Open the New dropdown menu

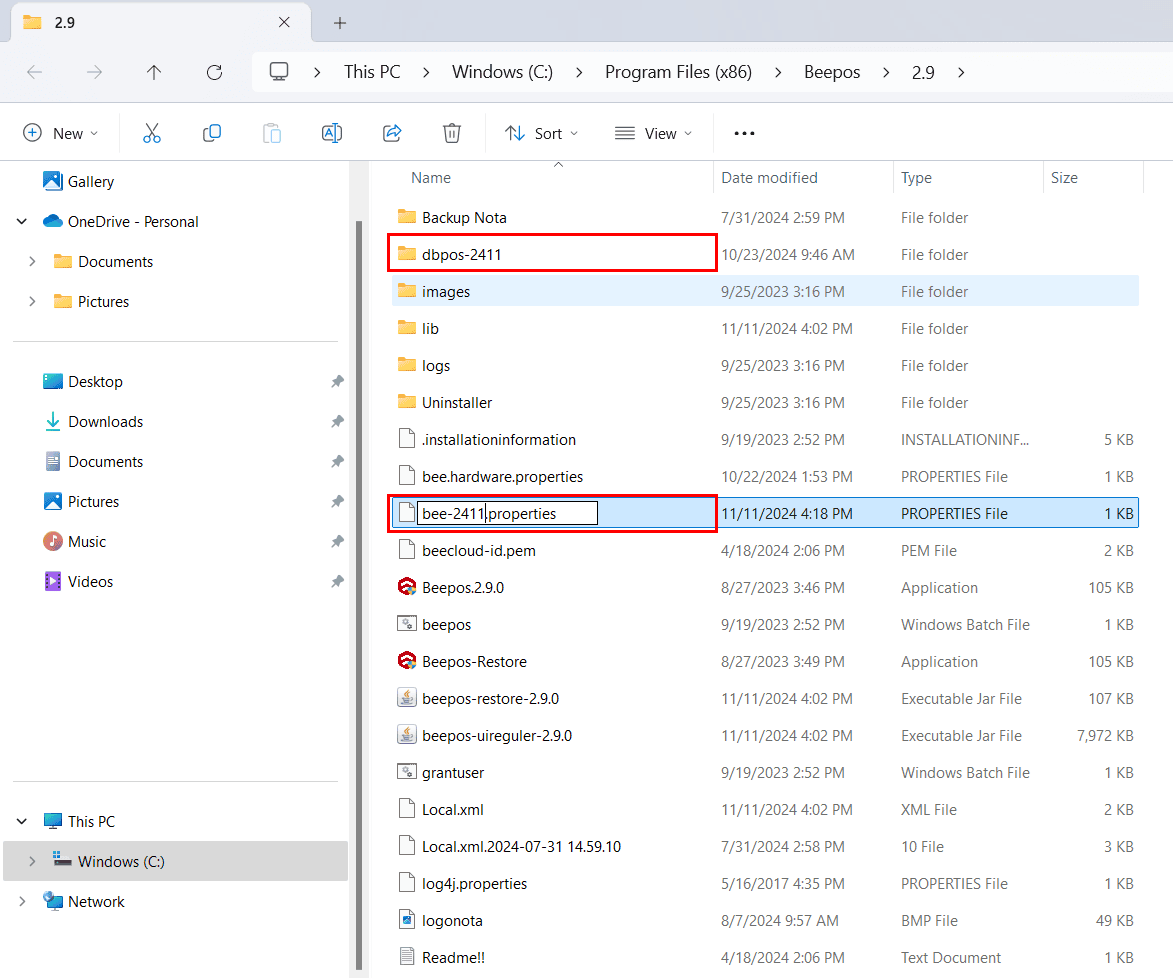pyautogui.click(x=61, y=133)
